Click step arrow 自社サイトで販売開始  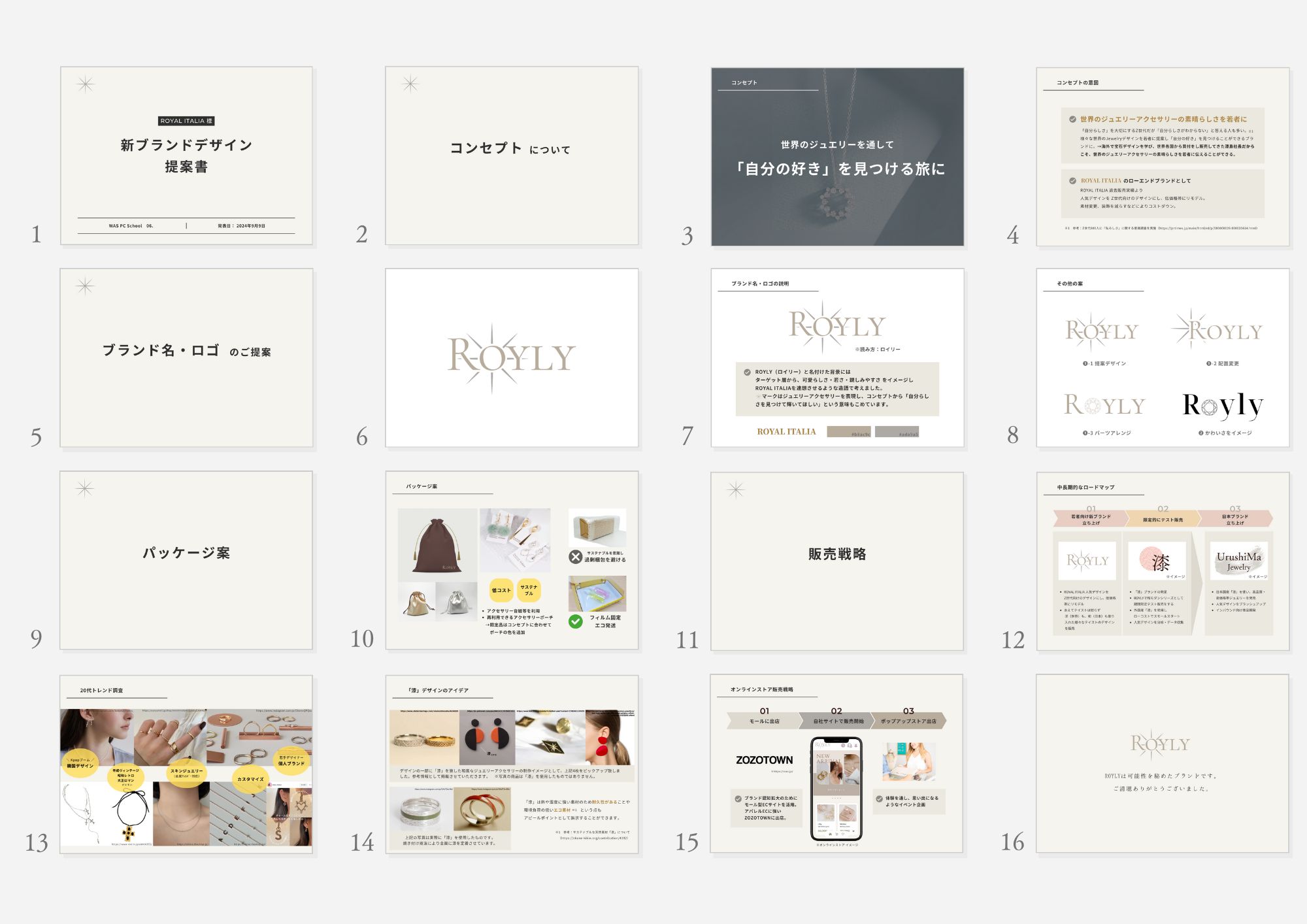[837, 721]
